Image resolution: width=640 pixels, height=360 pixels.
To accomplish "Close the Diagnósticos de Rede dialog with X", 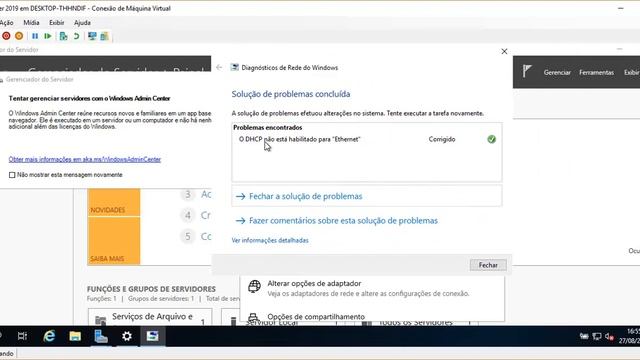I will (x=504, y=51).
